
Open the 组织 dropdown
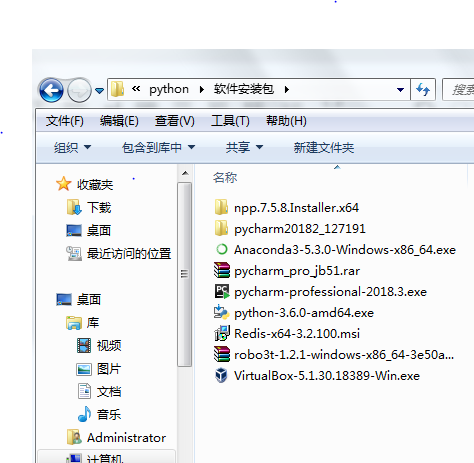coord(72,147)
